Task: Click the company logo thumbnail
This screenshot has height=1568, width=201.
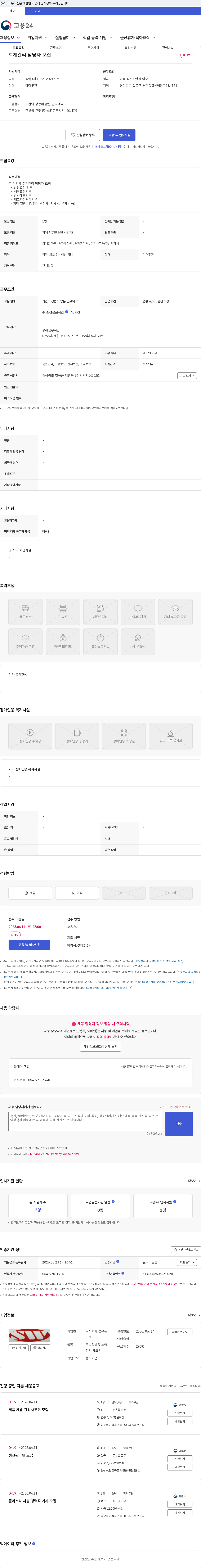Action: pyautogui.click(x=29, y=1335)
